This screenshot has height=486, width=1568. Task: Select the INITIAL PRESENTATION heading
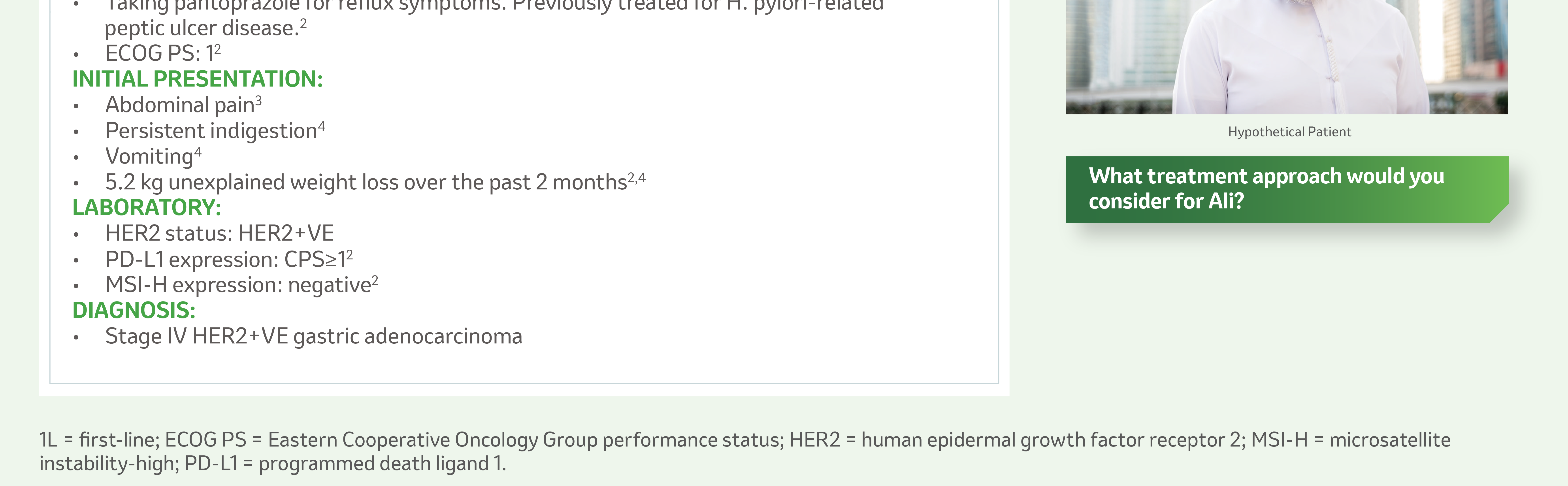pyautogui.click(x=197, y=79)
